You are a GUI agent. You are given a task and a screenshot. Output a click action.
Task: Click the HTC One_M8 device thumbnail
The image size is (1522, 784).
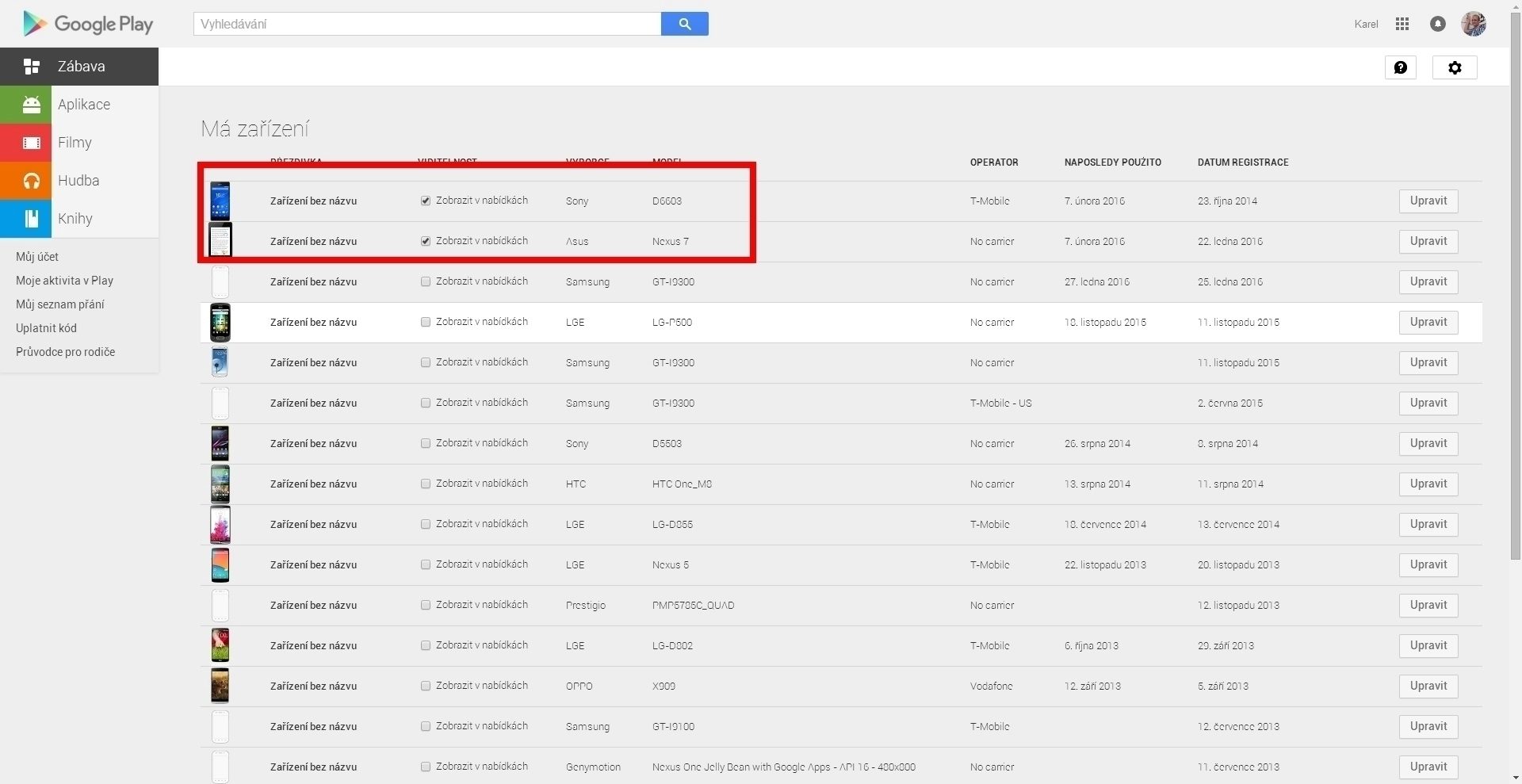pyautogui.click(x=220, y=484)
